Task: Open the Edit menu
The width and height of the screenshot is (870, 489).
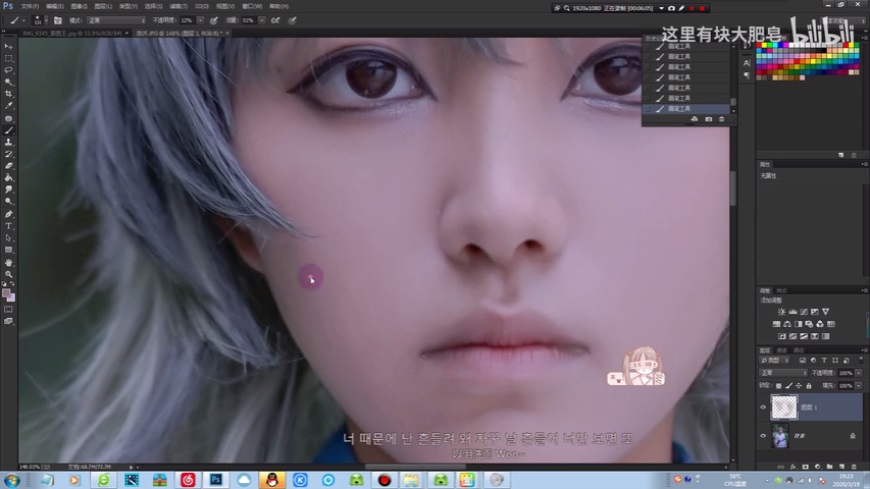Action: pos(54,6)
